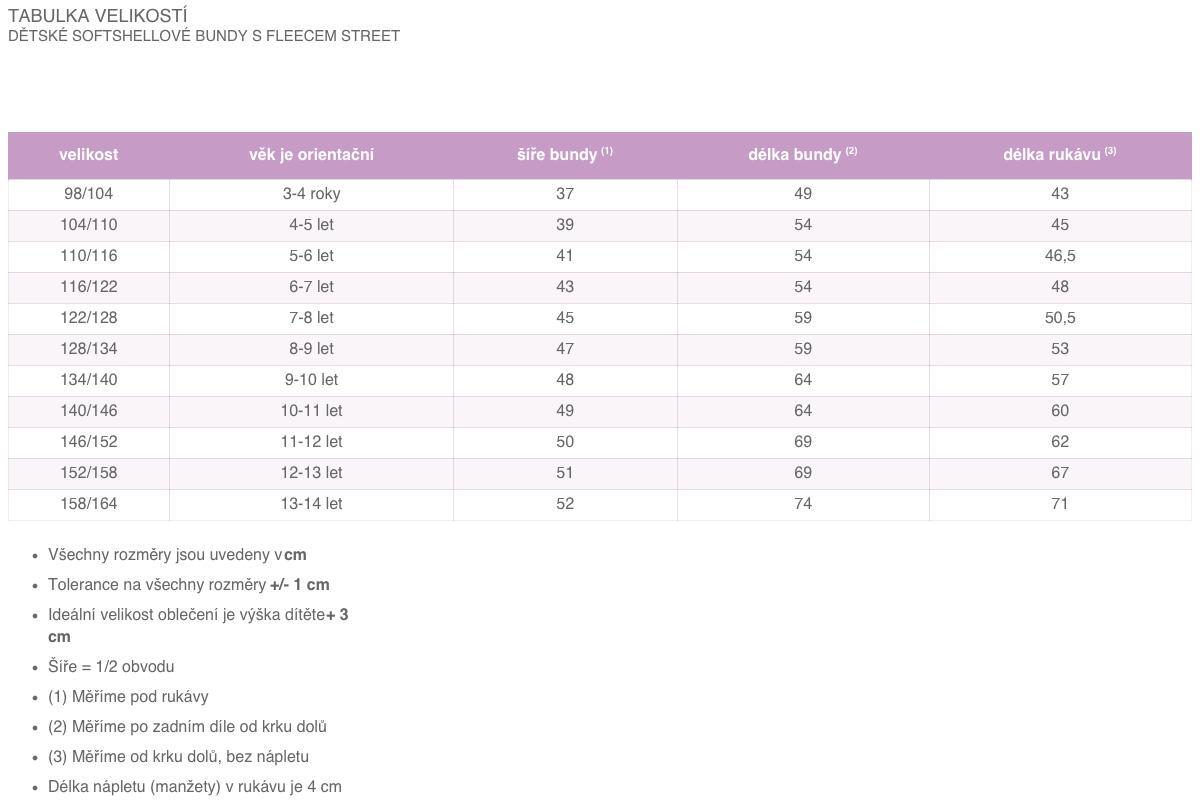Click the 'délka rukávu' column header
The height and width of the screenshot is (800, 1200).
(x=1060, y=155)
